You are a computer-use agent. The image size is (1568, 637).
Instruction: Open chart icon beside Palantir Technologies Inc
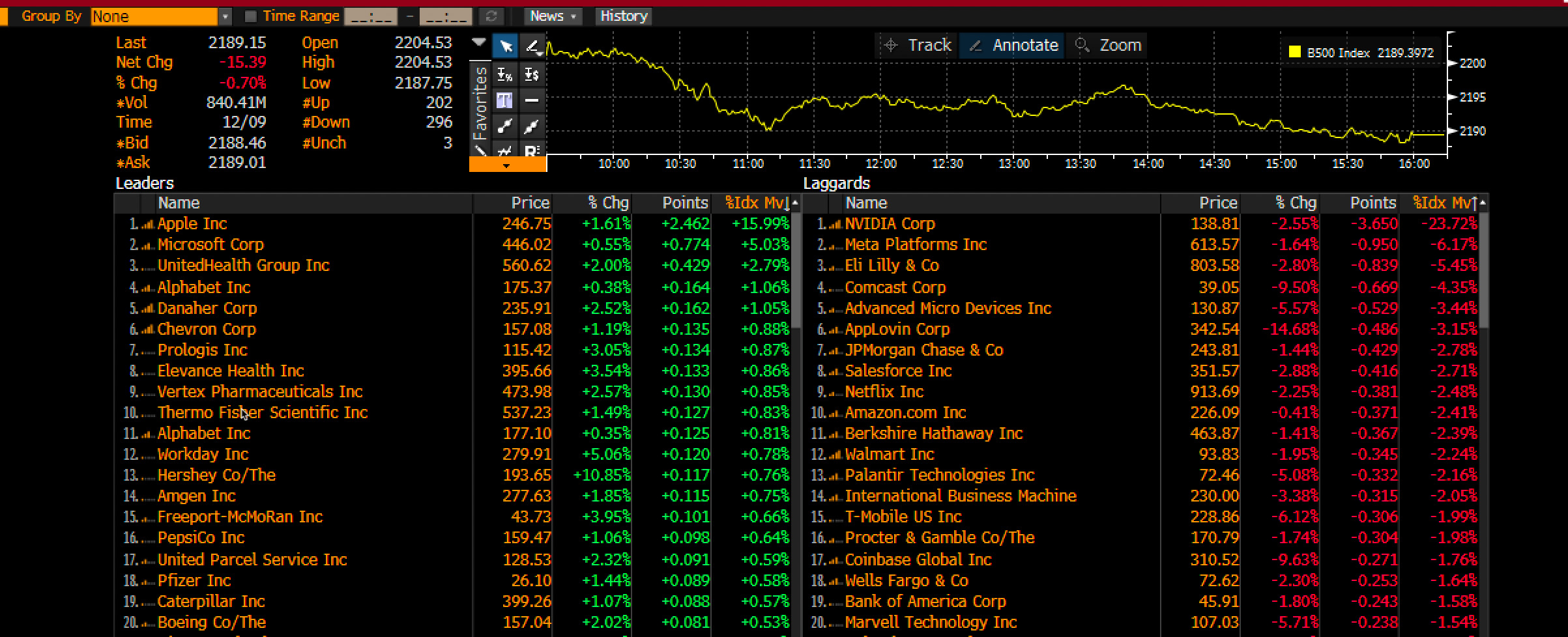point(835,475)
